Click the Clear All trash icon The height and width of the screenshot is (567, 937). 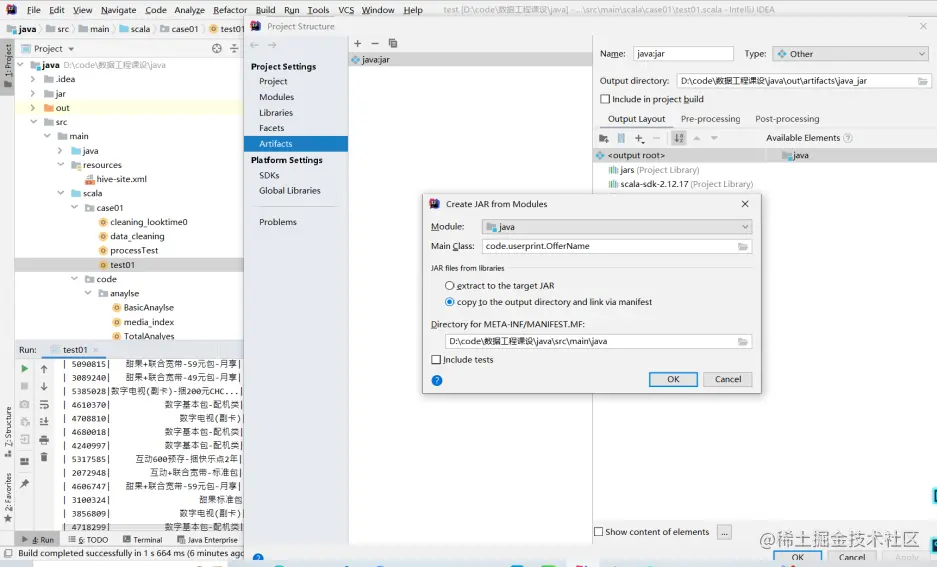point(44,457)
